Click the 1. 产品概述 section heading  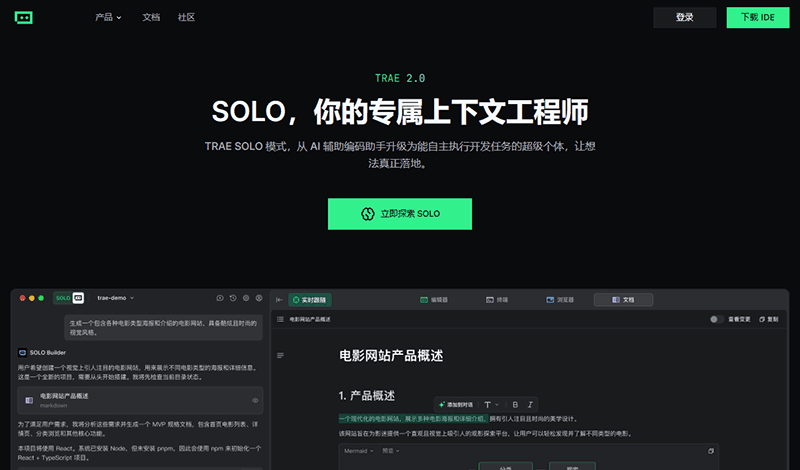click(x=367, y=395)
